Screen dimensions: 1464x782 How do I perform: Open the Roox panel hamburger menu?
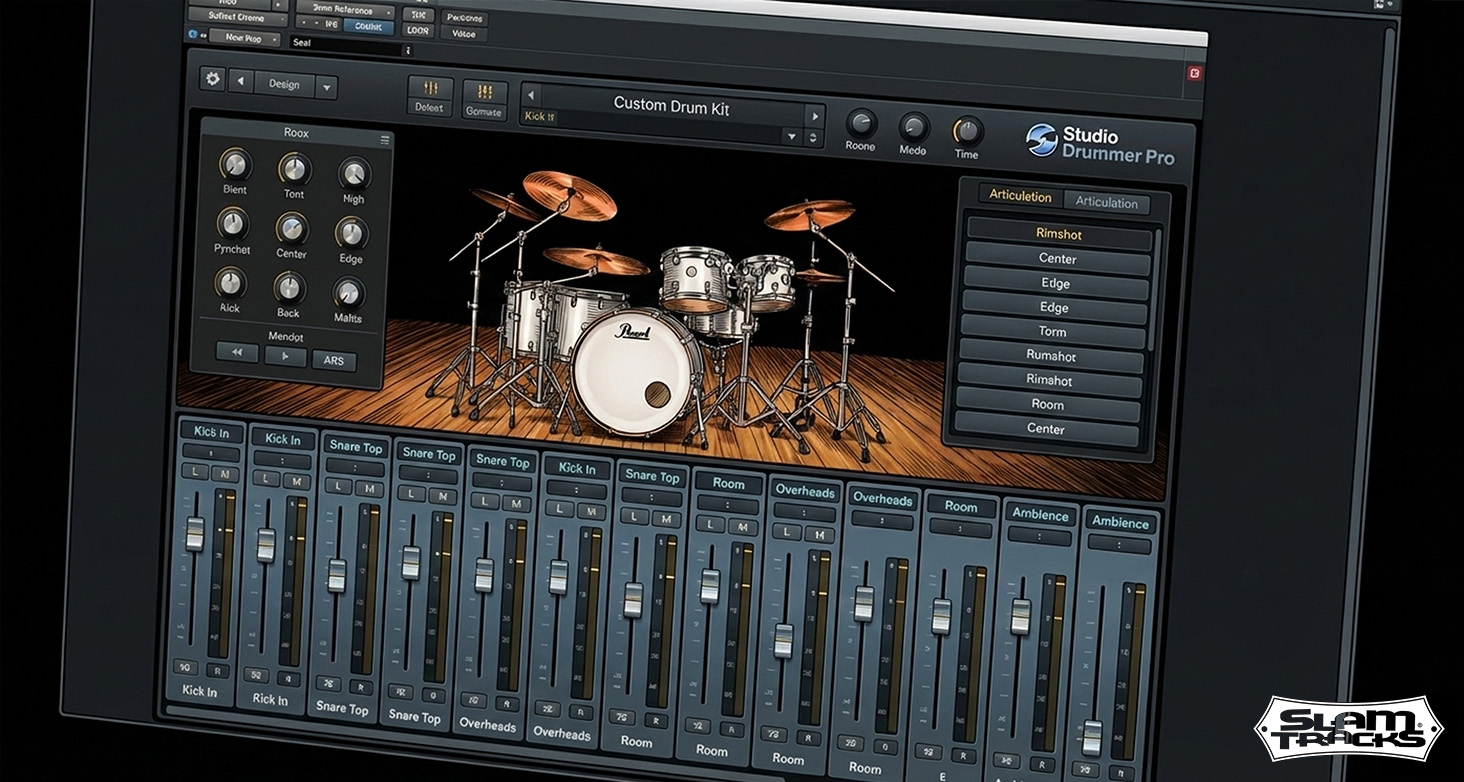click(x=383, y=140)
